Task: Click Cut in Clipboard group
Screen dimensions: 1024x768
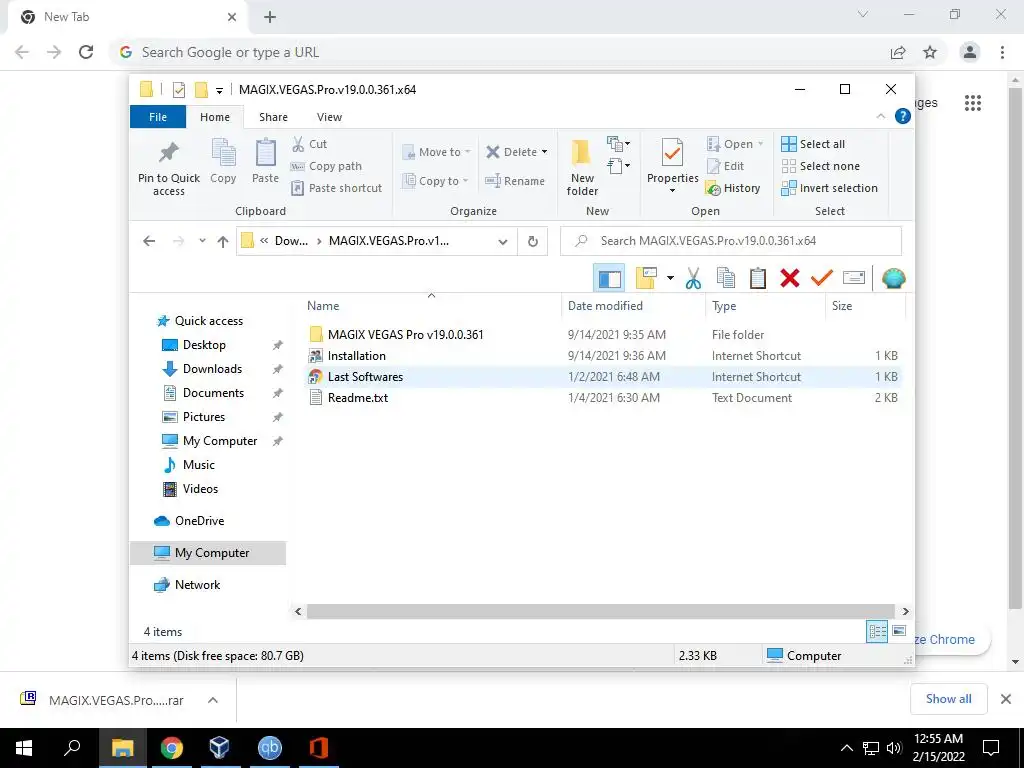Action: (x=309, y=144)
